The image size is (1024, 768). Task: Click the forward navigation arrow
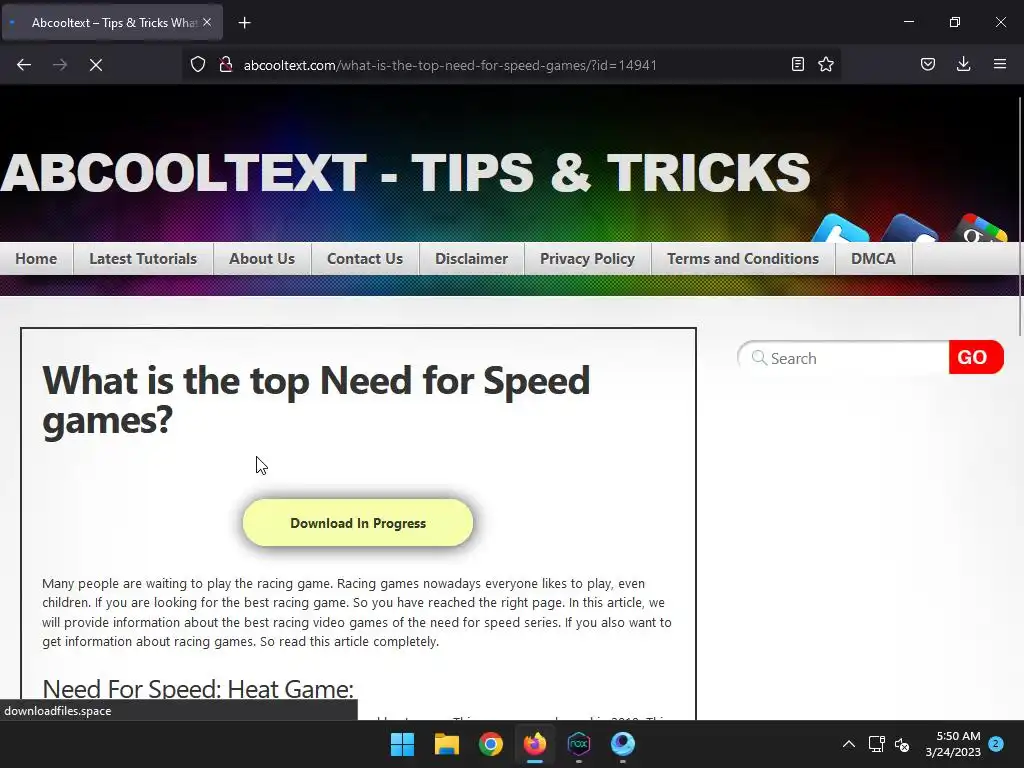click(60, 65)
